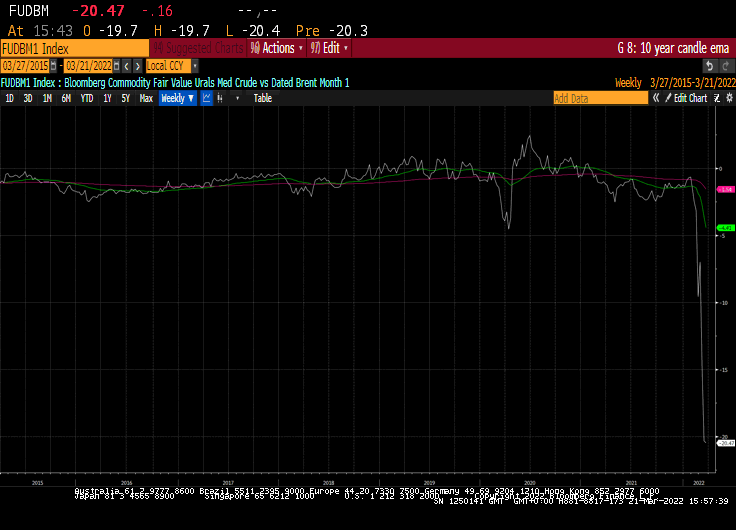Collapse panel with double chevron icon

coord(656,98)
